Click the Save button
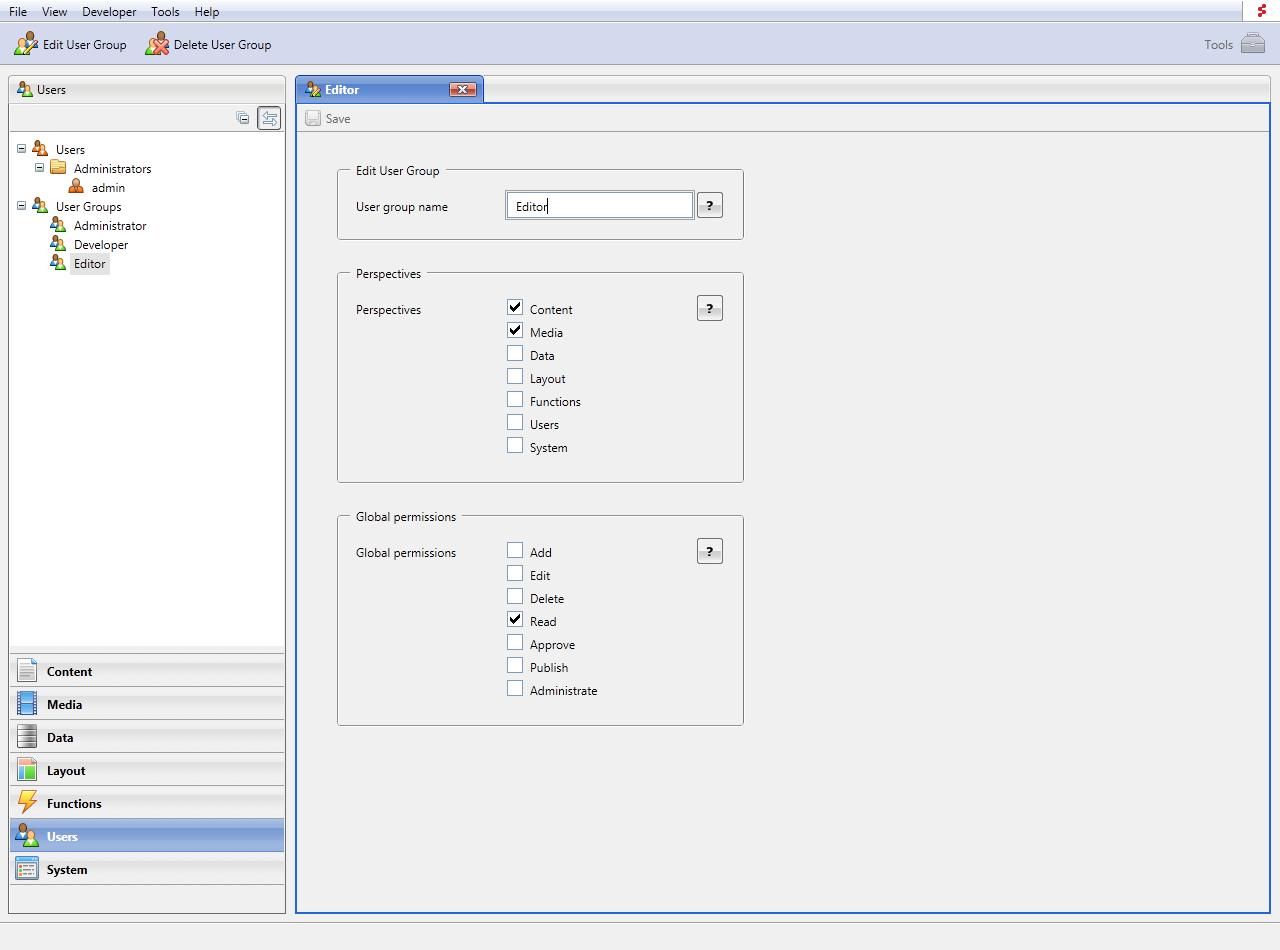This screenshot has width=1280, height=950. (329, 119)
